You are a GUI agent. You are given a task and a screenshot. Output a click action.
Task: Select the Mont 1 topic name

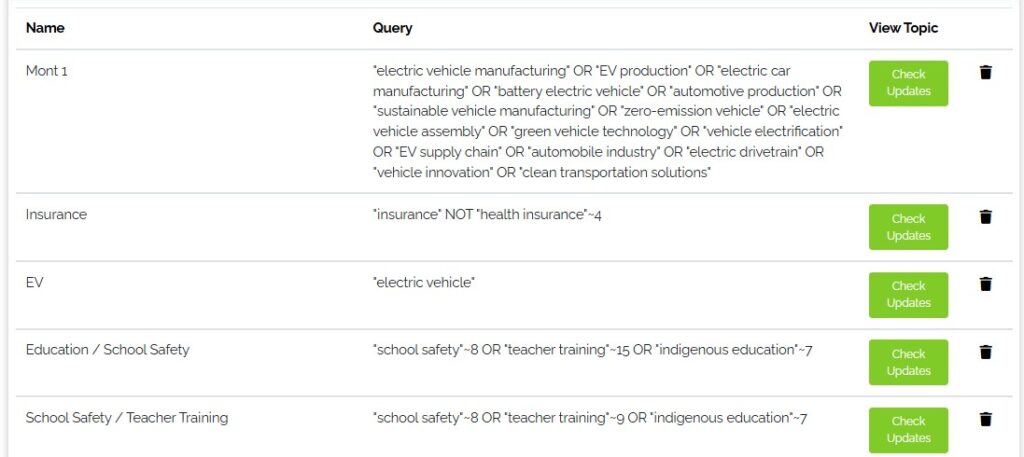click(47, 71)
